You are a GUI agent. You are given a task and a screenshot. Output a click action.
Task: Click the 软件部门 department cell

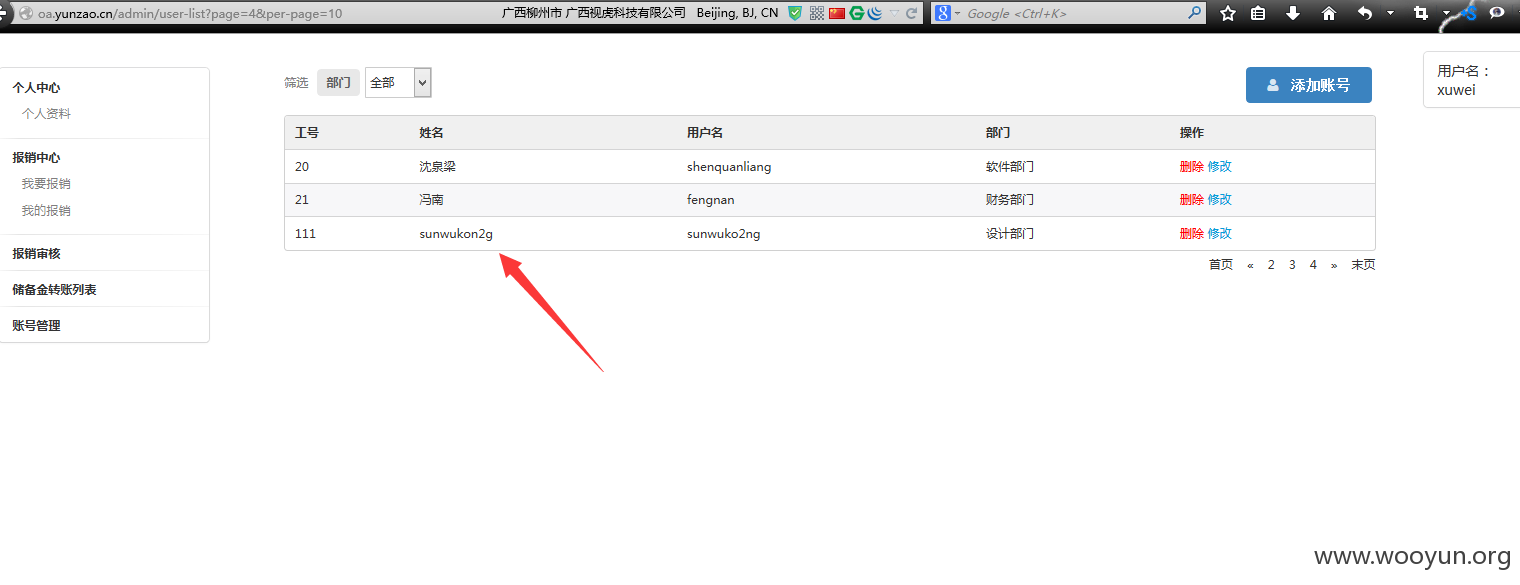coord(1010,167)
